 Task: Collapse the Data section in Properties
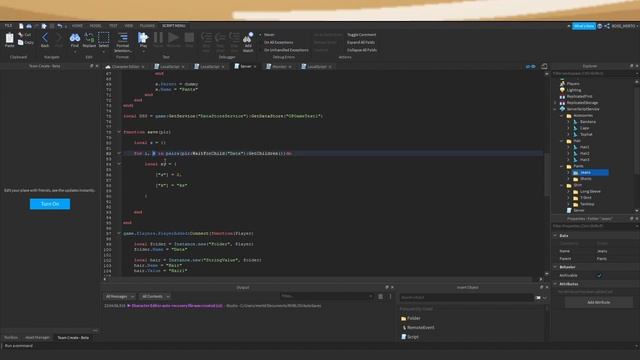(555, 236)
